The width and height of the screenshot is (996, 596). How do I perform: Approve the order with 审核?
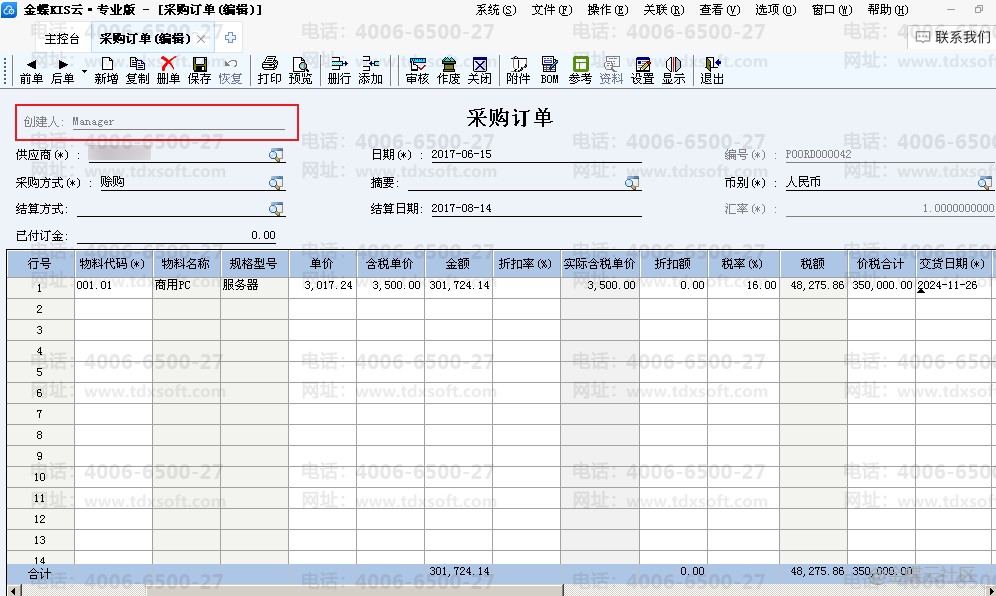[417, 71]
